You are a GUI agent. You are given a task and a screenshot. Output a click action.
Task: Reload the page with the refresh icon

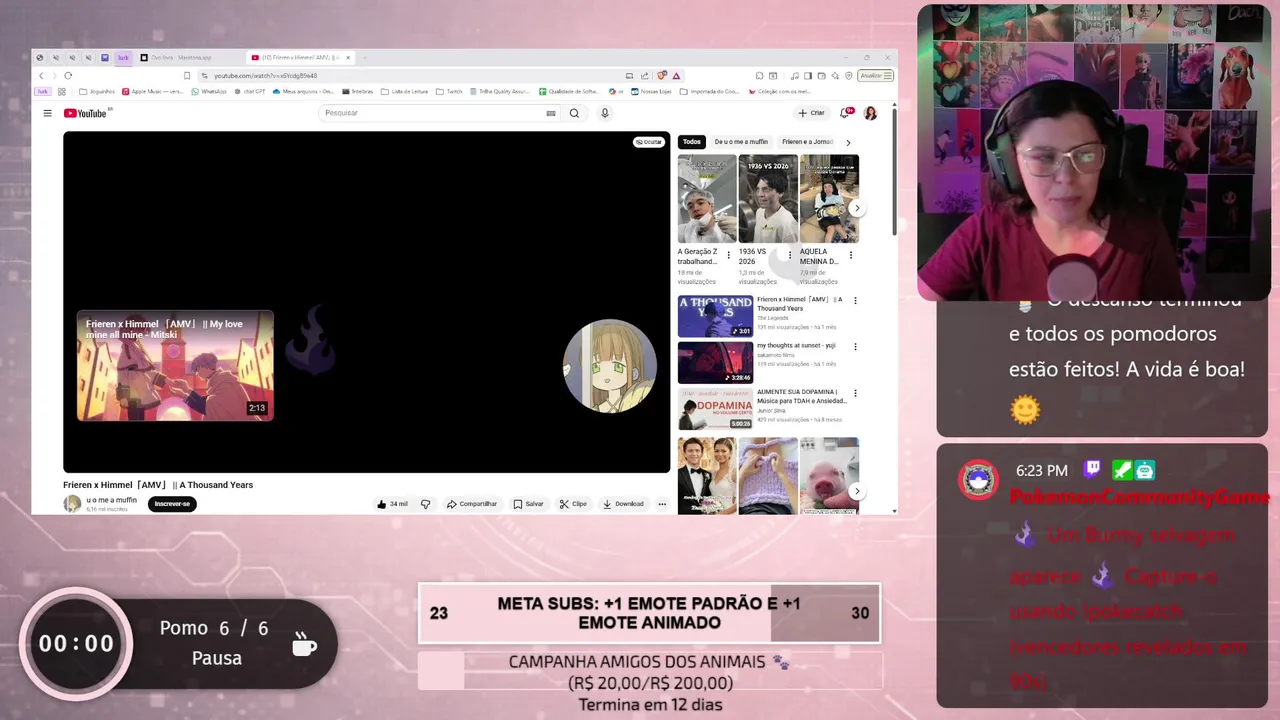[68, 75]
